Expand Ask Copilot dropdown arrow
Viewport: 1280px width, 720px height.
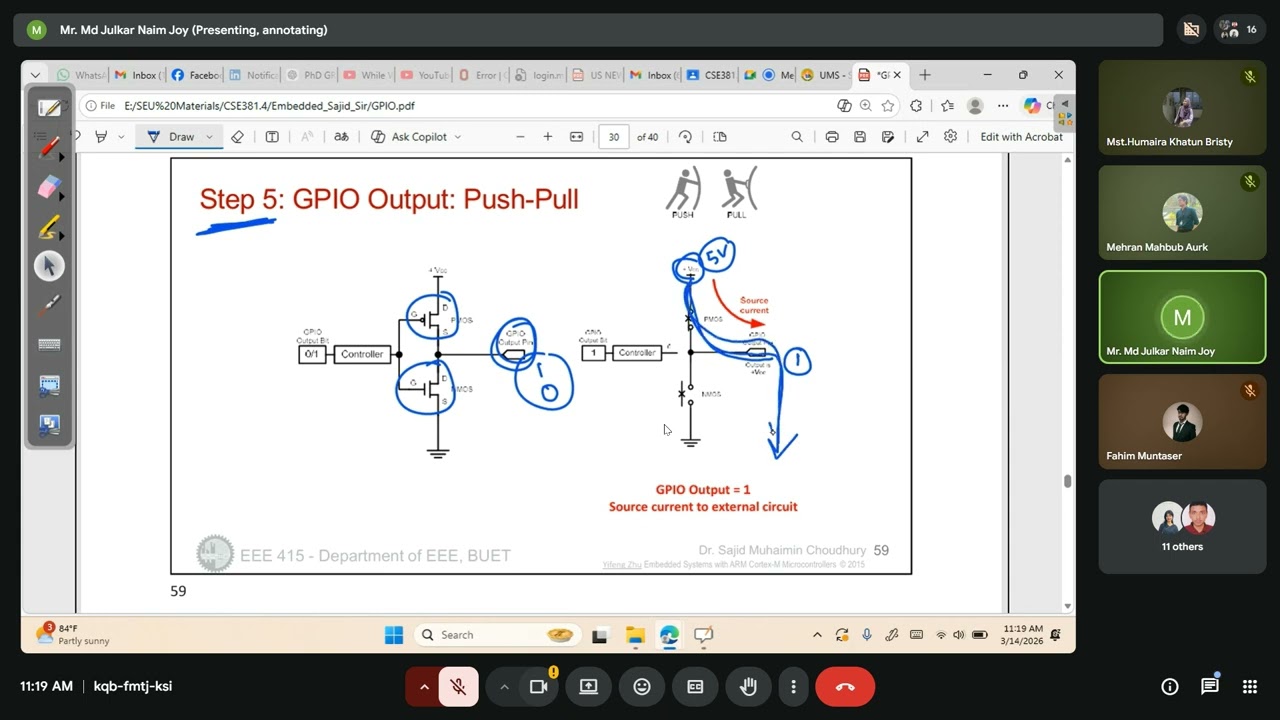pyautogui.click(x=458, y=137)
